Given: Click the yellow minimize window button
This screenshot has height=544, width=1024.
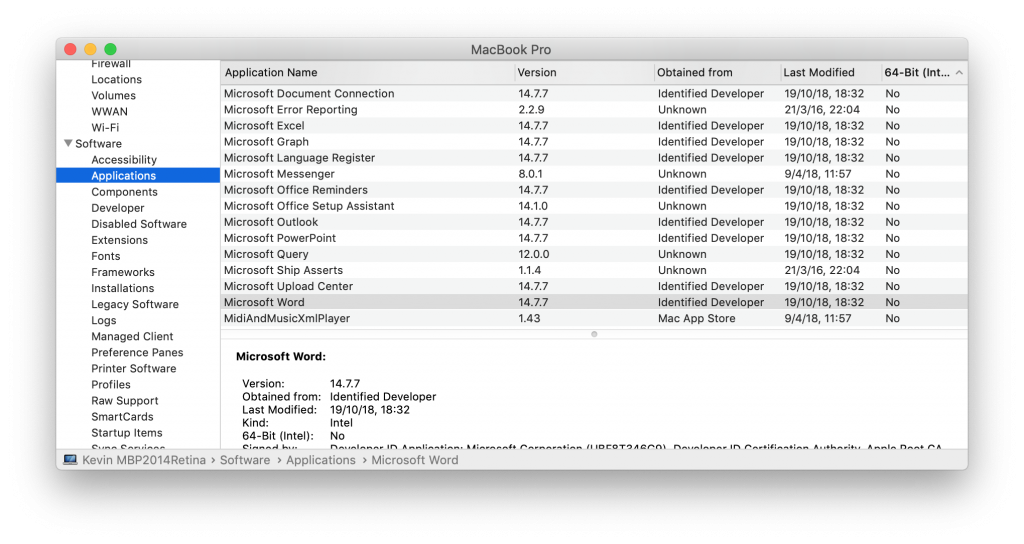Looking at the screenshot, I should pyautogui.click(x=90, y=49).
